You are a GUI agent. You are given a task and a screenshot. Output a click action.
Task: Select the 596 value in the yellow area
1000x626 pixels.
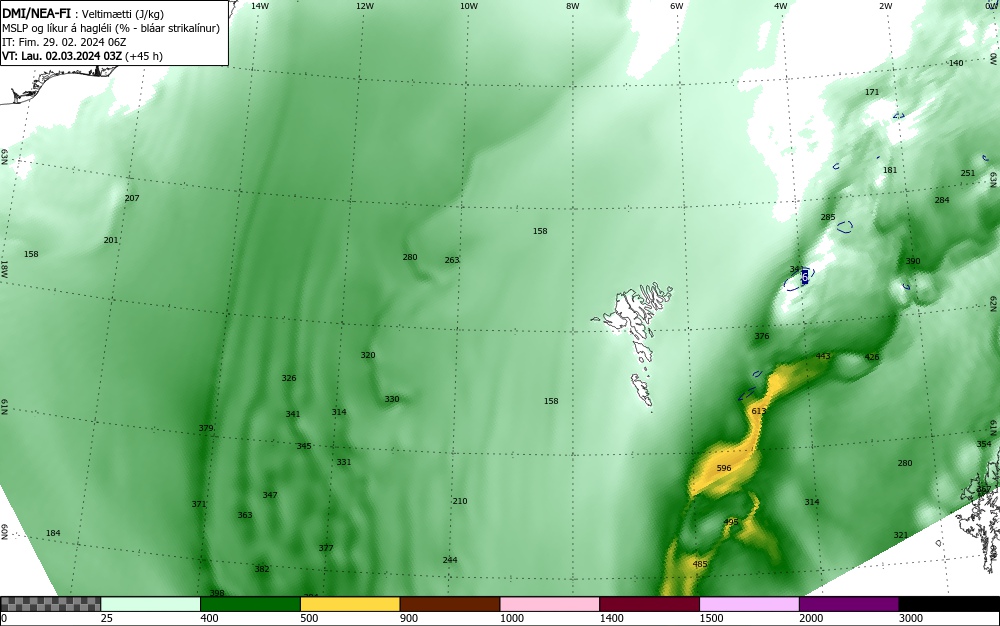click(724, 468)
